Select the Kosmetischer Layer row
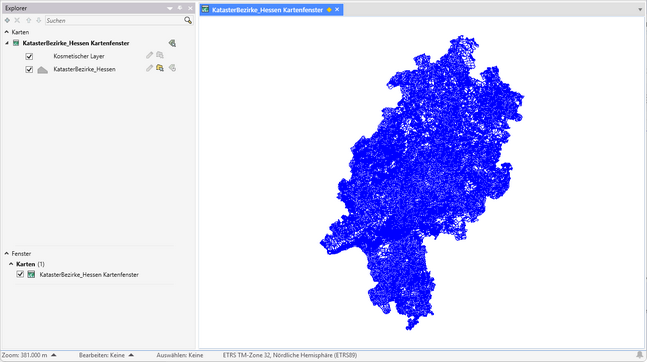Viewport: 647px width, 362px height. point(79,56)
